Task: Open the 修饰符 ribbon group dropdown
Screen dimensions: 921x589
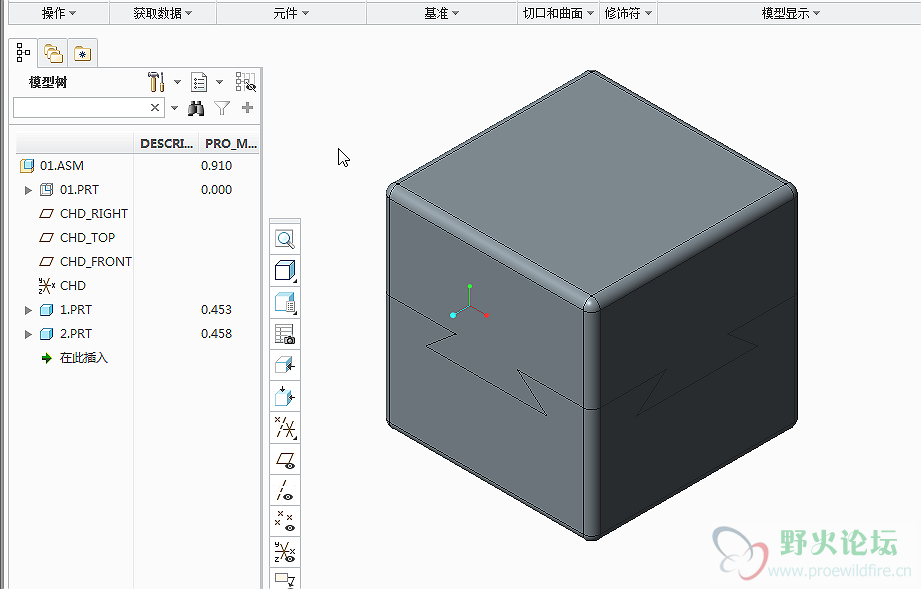Action: click(628, 13)
